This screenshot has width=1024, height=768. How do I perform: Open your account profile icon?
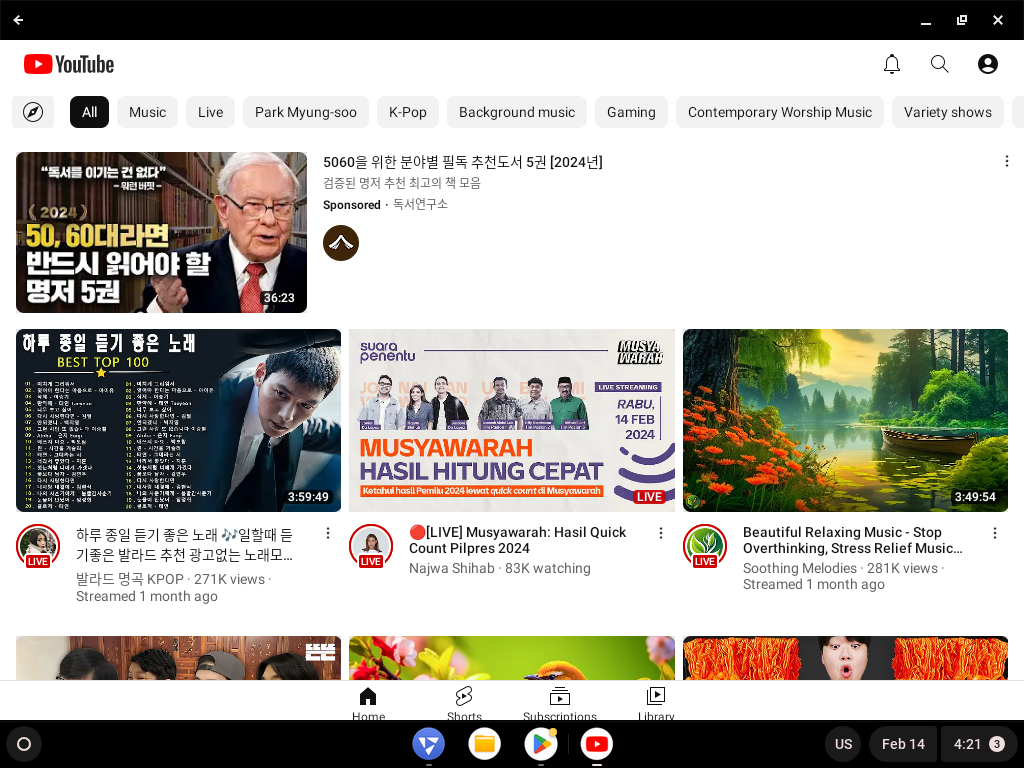(987, 63)
